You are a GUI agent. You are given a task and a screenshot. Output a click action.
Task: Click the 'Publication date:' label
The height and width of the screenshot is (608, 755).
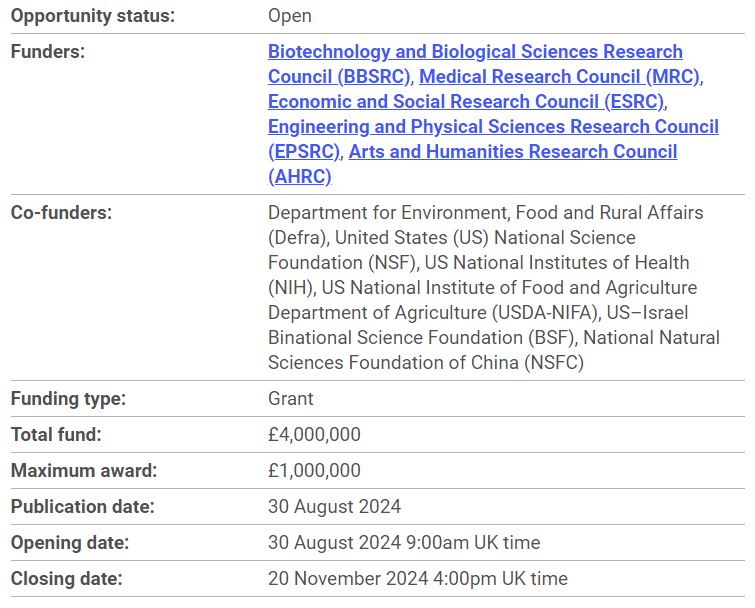coord(83,507)
